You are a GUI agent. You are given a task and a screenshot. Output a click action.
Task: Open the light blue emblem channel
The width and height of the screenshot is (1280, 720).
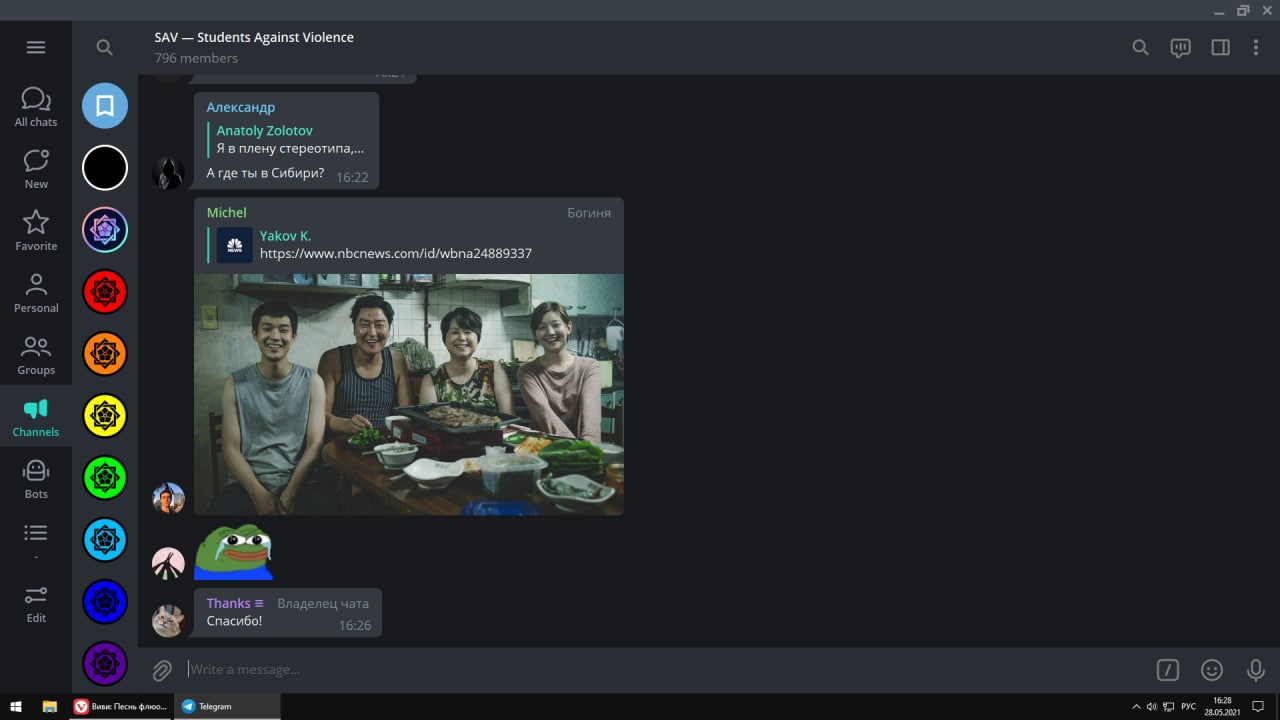pyautogui.click(x=105, y=539)
